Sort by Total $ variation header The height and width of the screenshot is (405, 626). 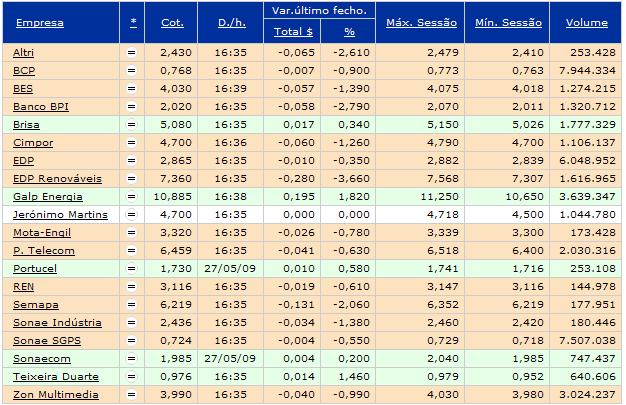[293, 32]
